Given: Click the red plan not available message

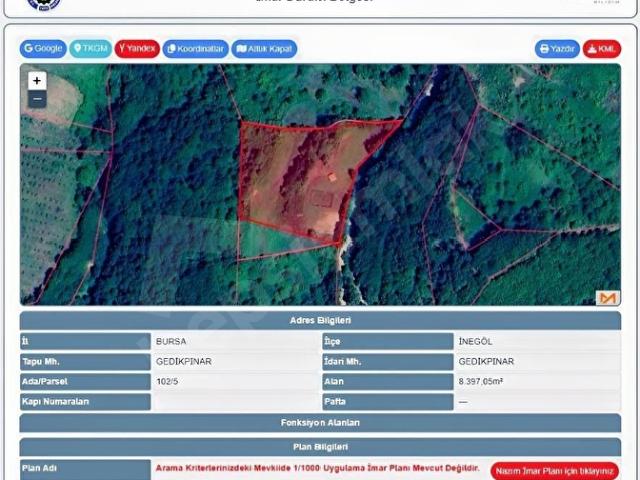Looking at the screenshot, I should 318,468.
